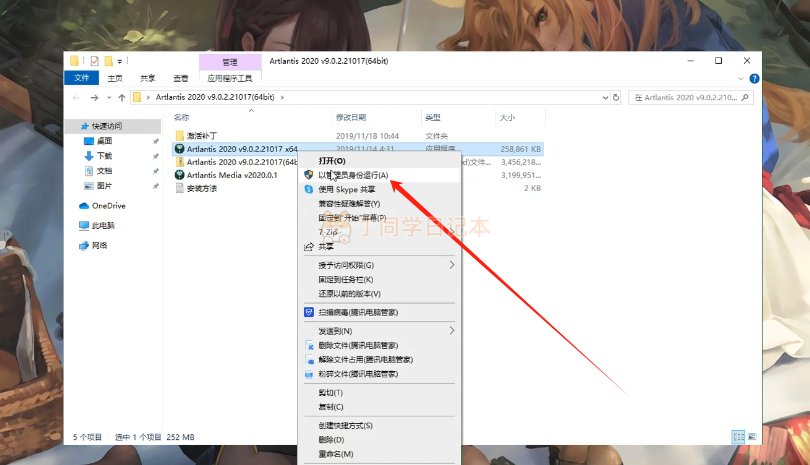Open the Help question mark icon
Image resolution: width=810 pixels, height=465 pixels.
(x=754, y=79)
